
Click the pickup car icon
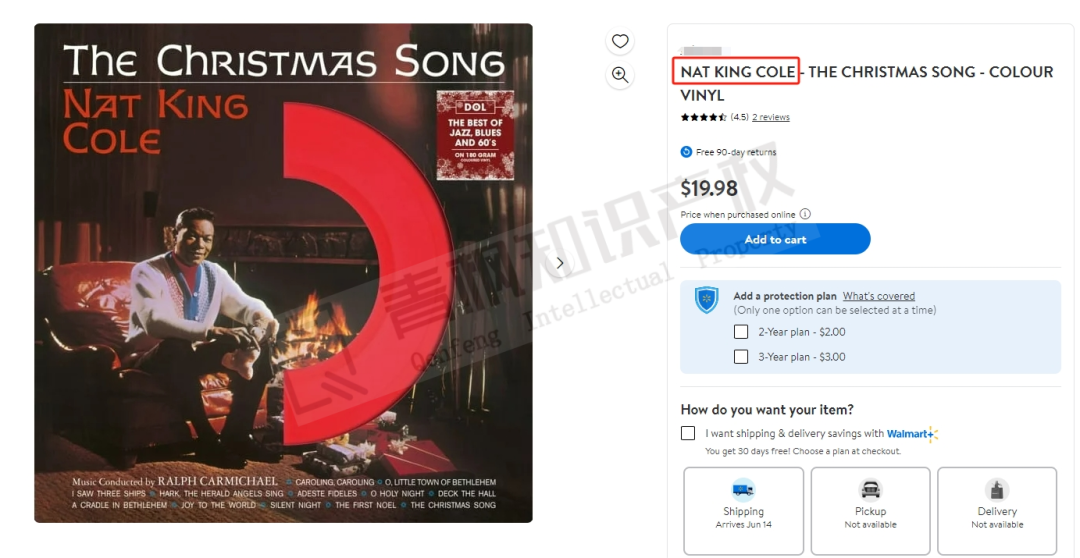click(871, 490)
